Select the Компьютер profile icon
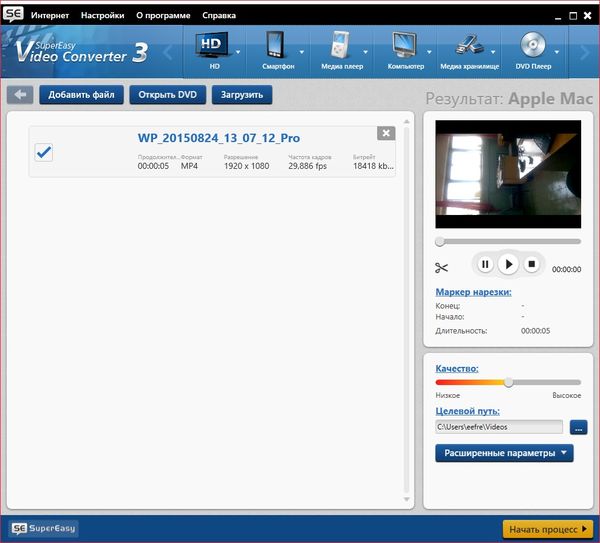Viewport: 600px width, 543px height. point(404,45)
